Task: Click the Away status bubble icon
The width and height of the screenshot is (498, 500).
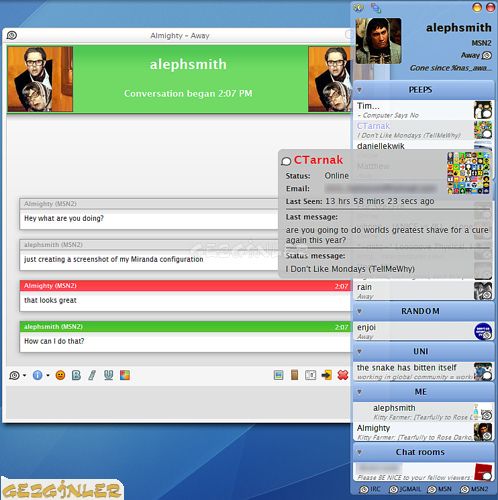Action: click(x=487, y=55)
